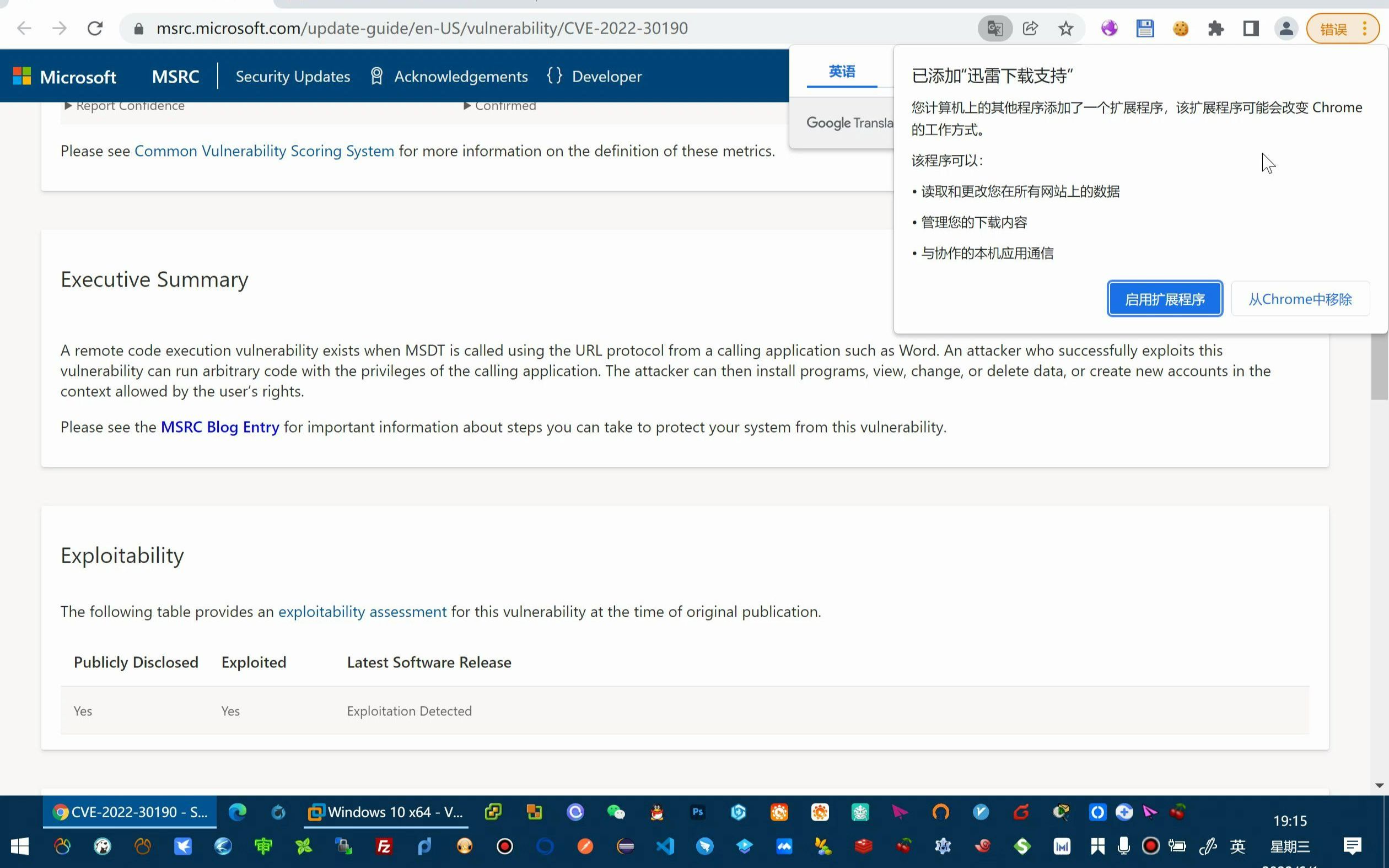Click the scrollbar down arrow
This screenshot has width=1389, height=868.
(x=1379, y=785)
